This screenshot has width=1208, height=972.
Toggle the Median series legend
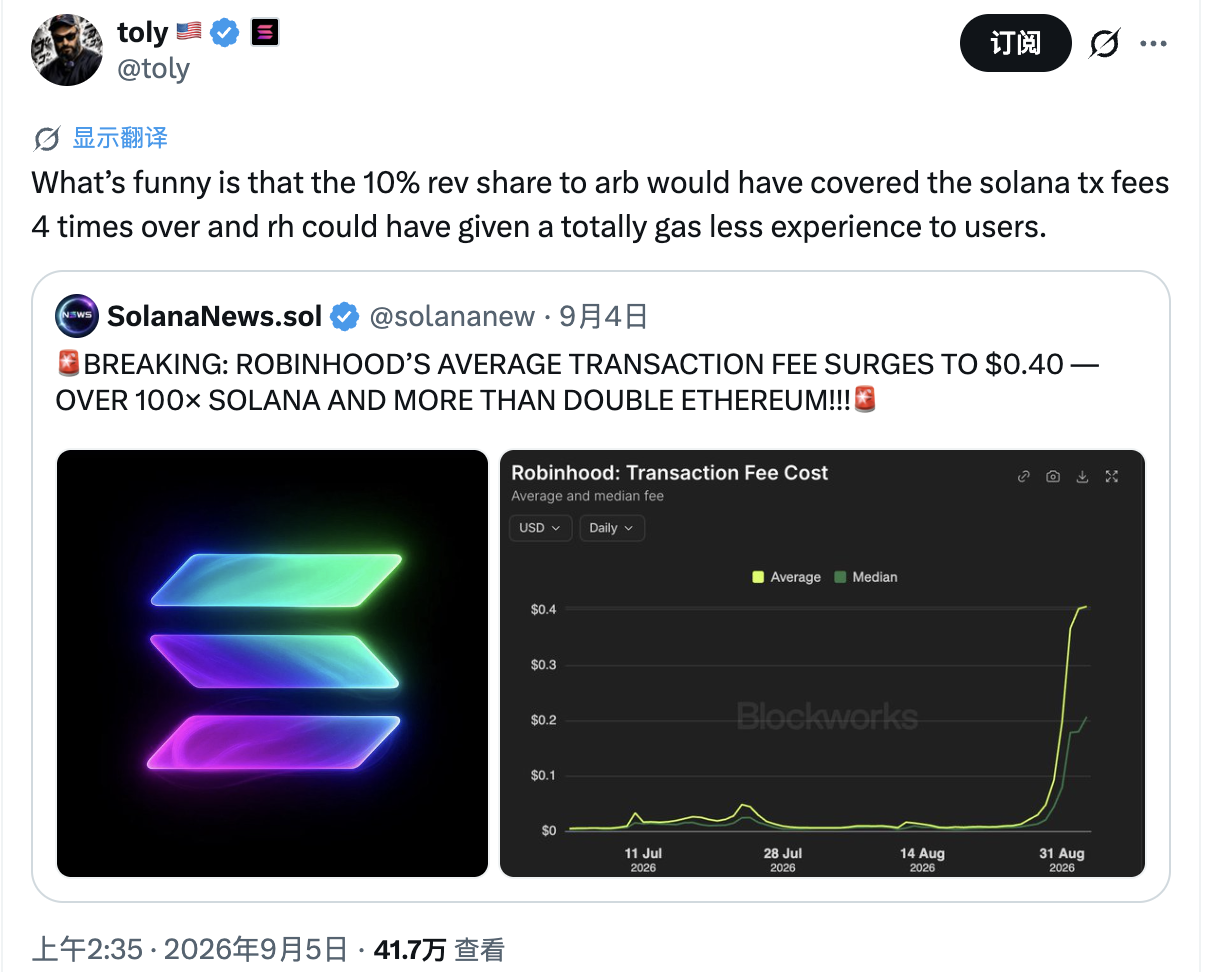pos(866,577)
